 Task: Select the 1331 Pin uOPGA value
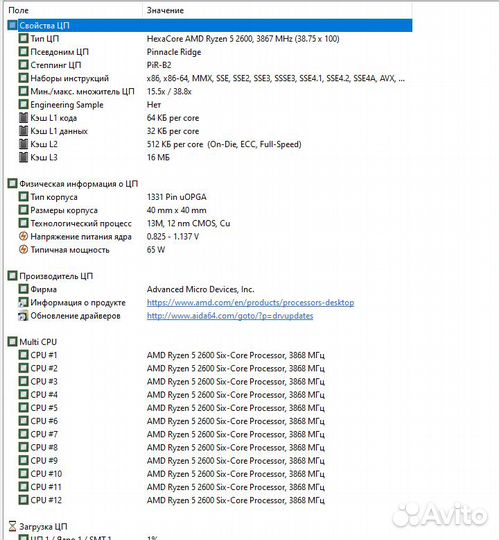(177, 197)
